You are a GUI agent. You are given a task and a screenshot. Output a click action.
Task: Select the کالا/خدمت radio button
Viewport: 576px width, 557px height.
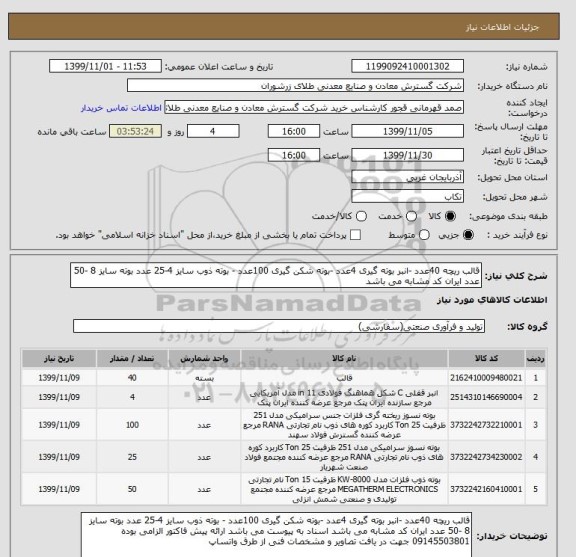click(361, 216)
